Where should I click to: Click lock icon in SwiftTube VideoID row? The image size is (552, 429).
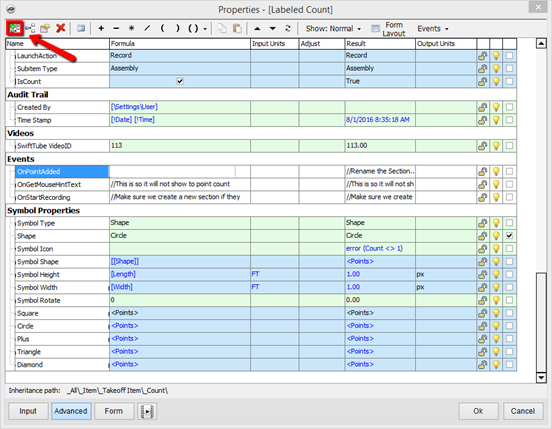coord(482,146)
